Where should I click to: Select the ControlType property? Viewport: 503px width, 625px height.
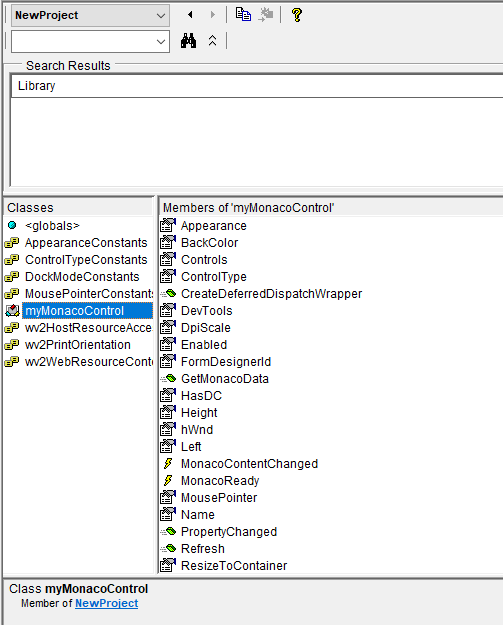(x=214, y=277)
